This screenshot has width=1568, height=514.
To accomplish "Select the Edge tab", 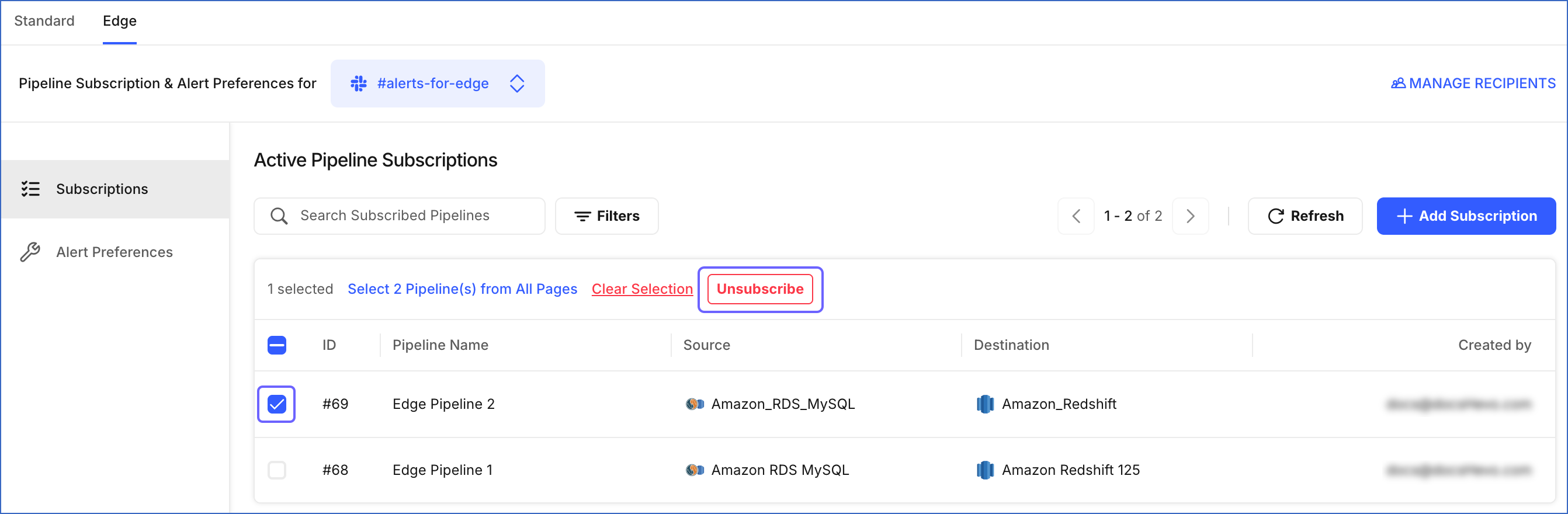I will [x=119, y=20].
